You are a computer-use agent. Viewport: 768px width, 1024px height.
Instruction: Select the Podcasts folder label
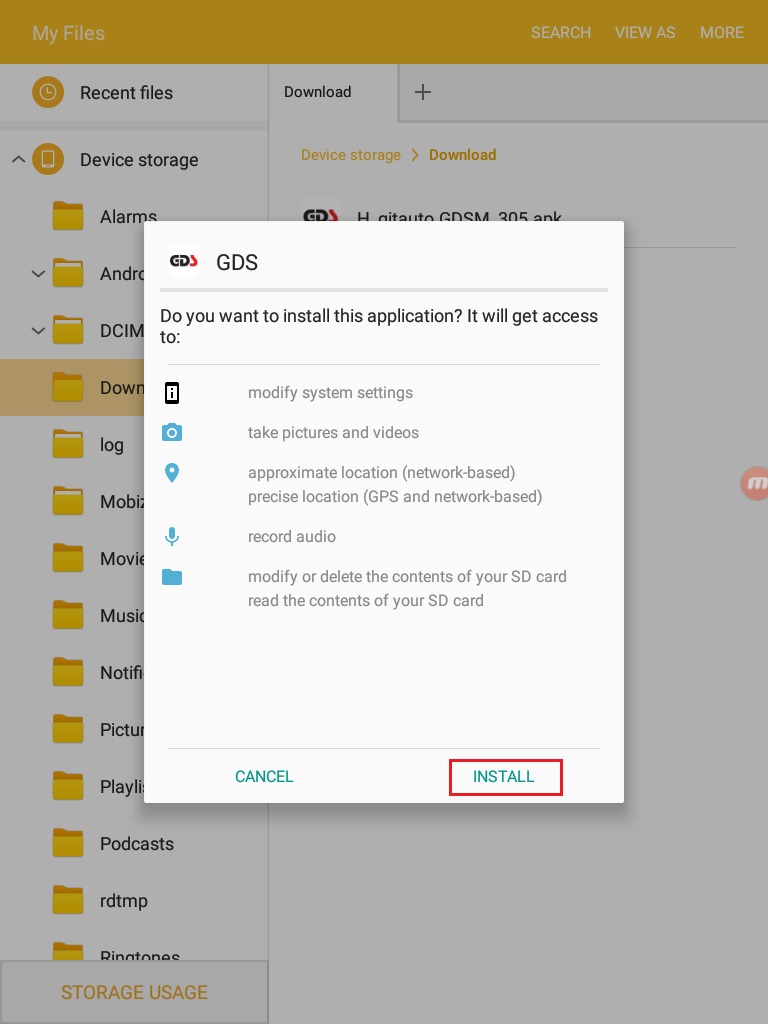pyautogui.click(x=136, y=844)
